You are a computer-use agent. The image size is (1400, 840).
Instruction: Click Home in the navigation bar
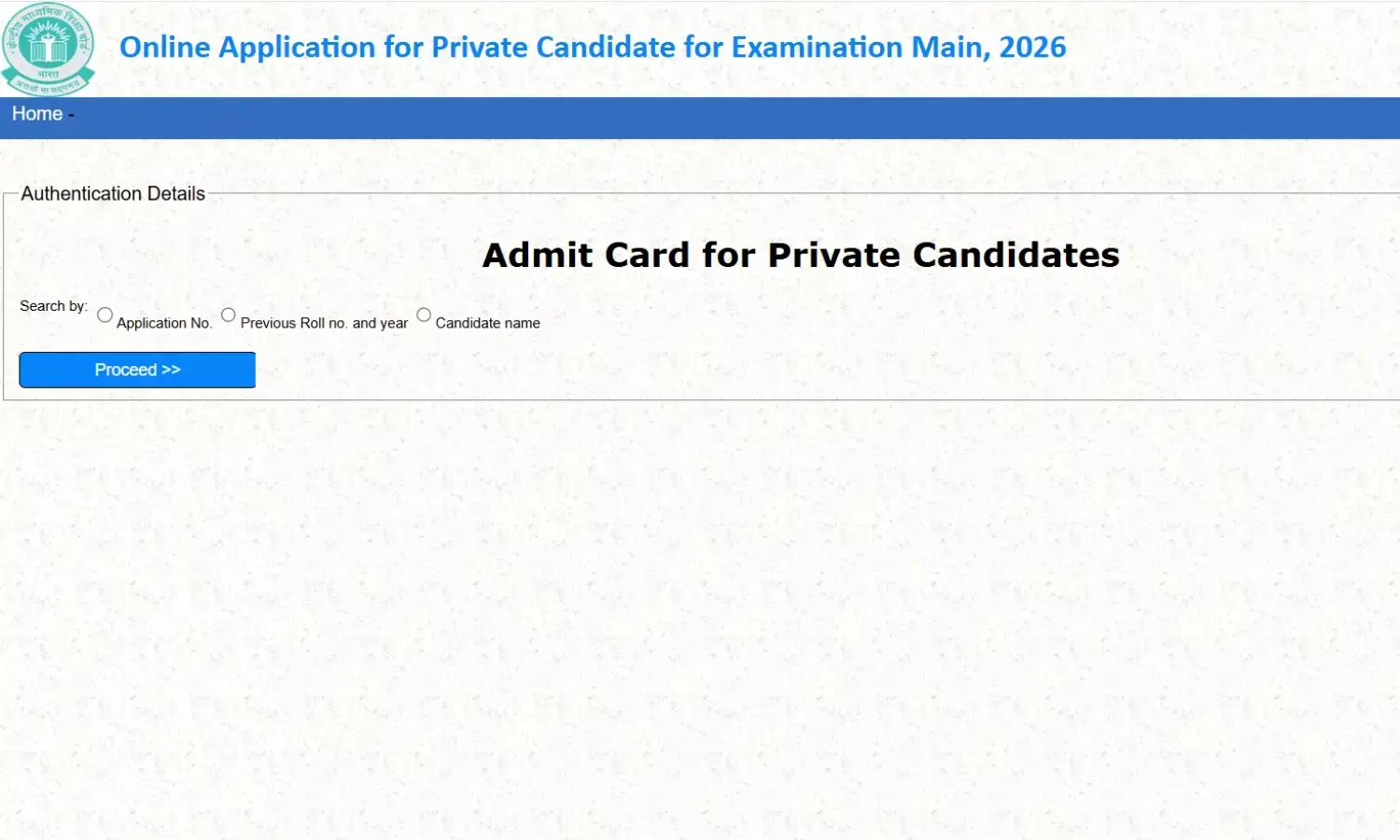[x=37, y=114]
